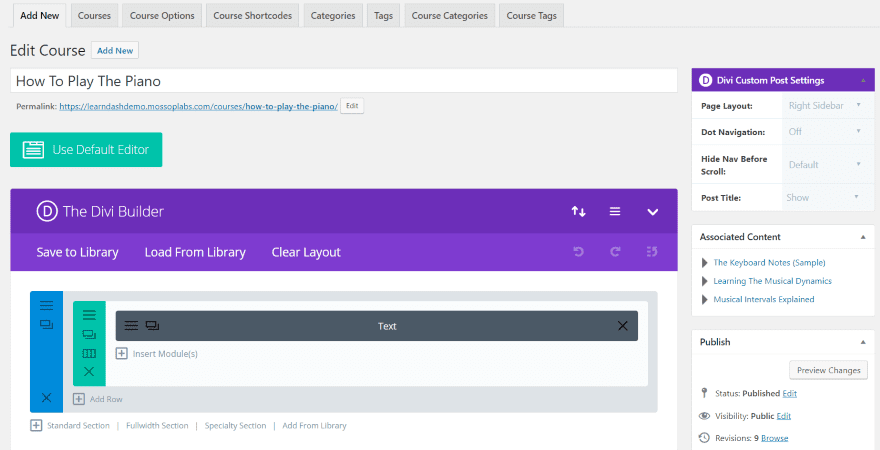Delete the blue section using X icon
880x450 pixels.
coord(46,397)
